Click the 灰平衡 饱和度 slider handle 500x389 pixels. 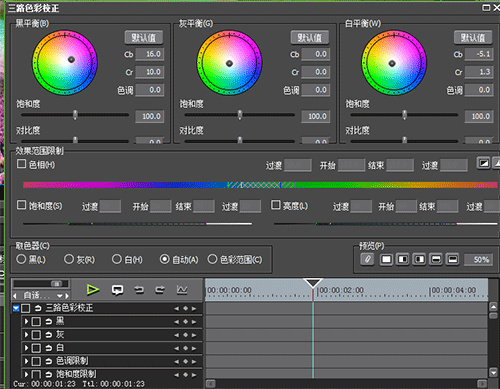240,115
